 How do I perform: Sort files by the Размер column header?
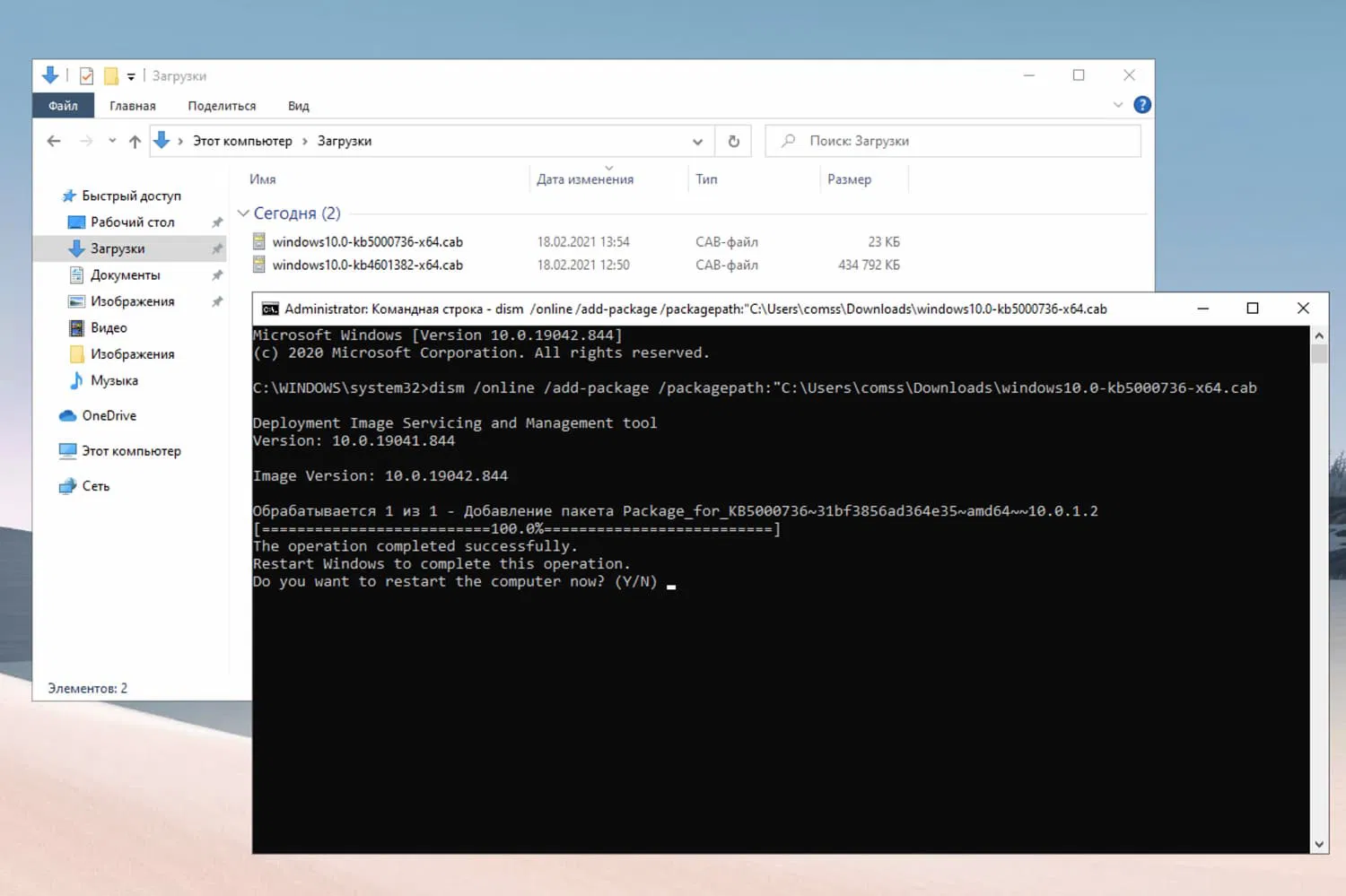[x=849, y=179]
